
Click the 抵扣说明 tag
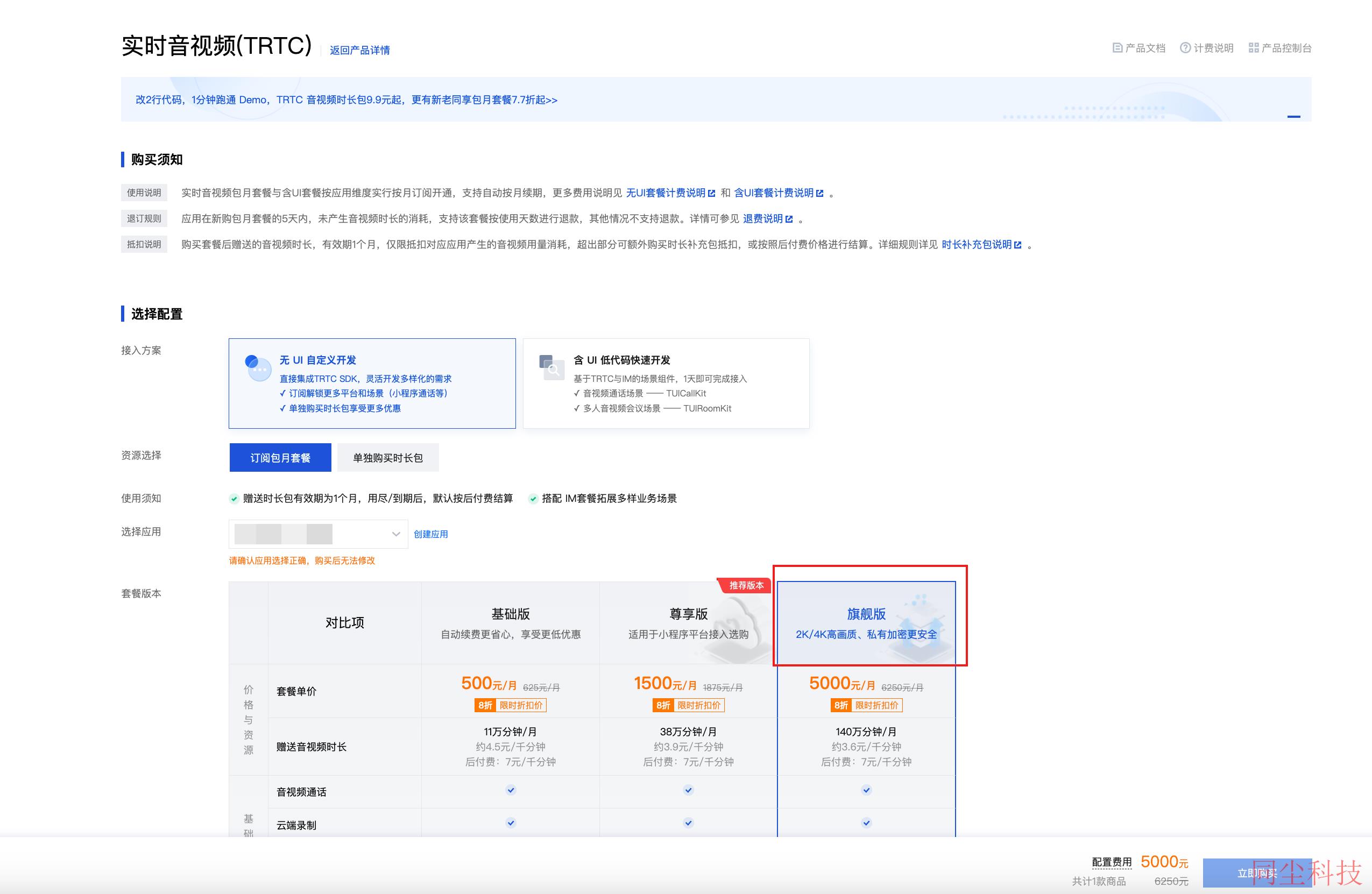point(144,244)
